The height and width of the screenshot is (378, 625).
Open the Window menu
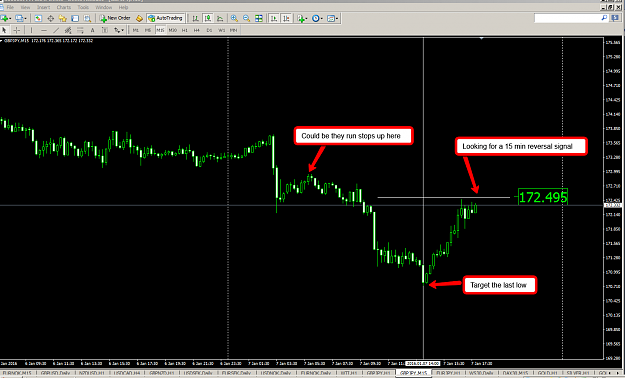[x=104, y=7]
